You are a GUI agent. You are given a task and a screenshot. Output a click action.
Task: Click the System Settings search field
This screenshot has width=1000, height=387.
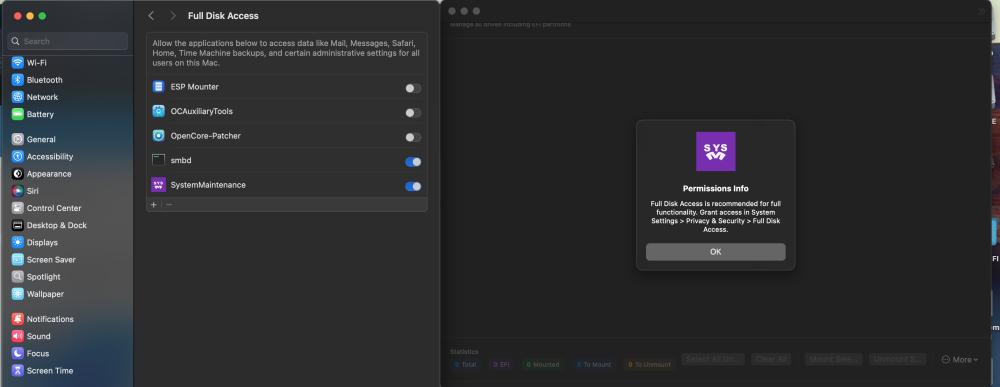point(68,41)
